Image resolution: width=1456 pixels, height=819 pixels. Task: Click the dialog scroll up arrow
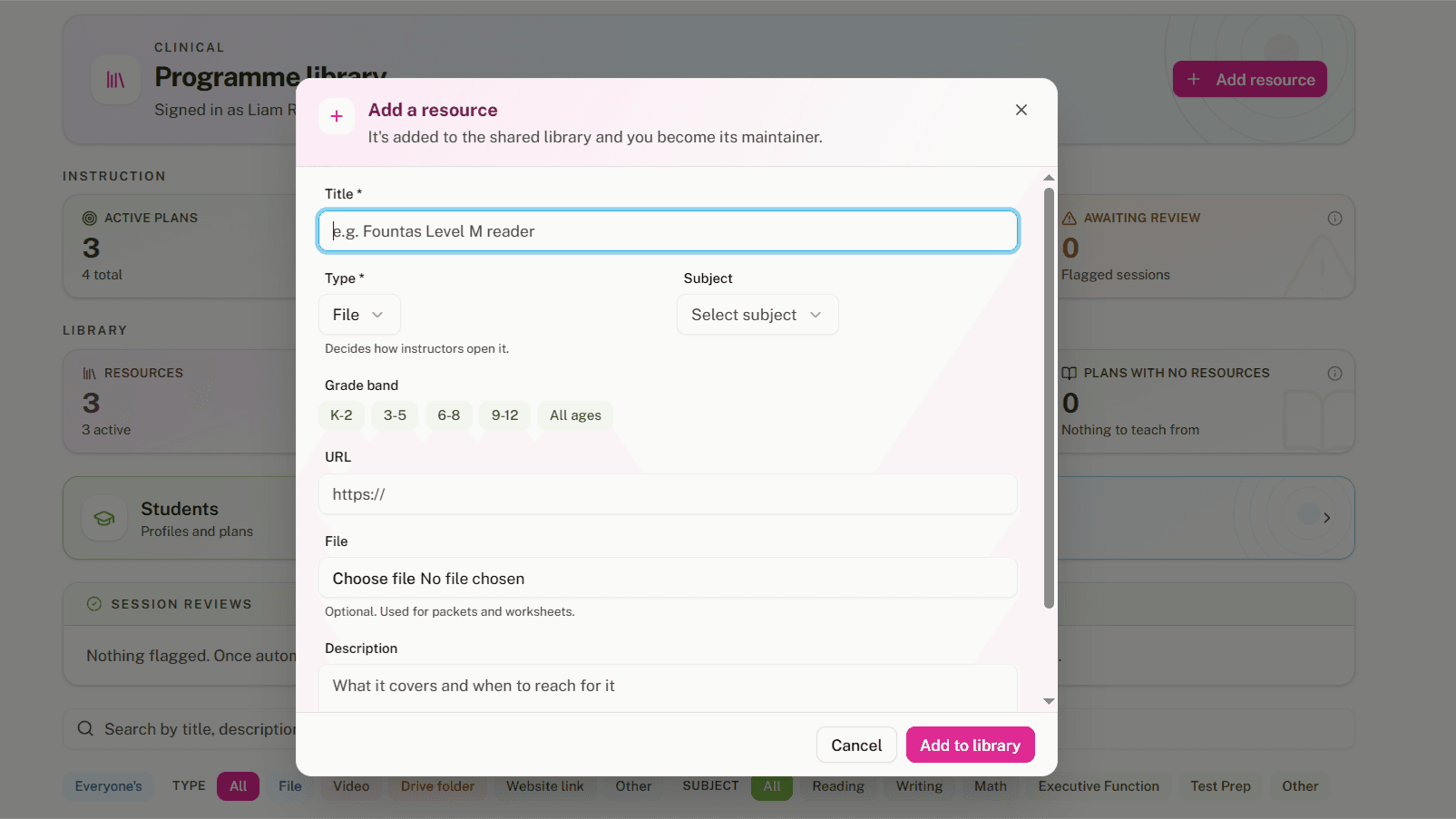click(x=1049, y=178)
